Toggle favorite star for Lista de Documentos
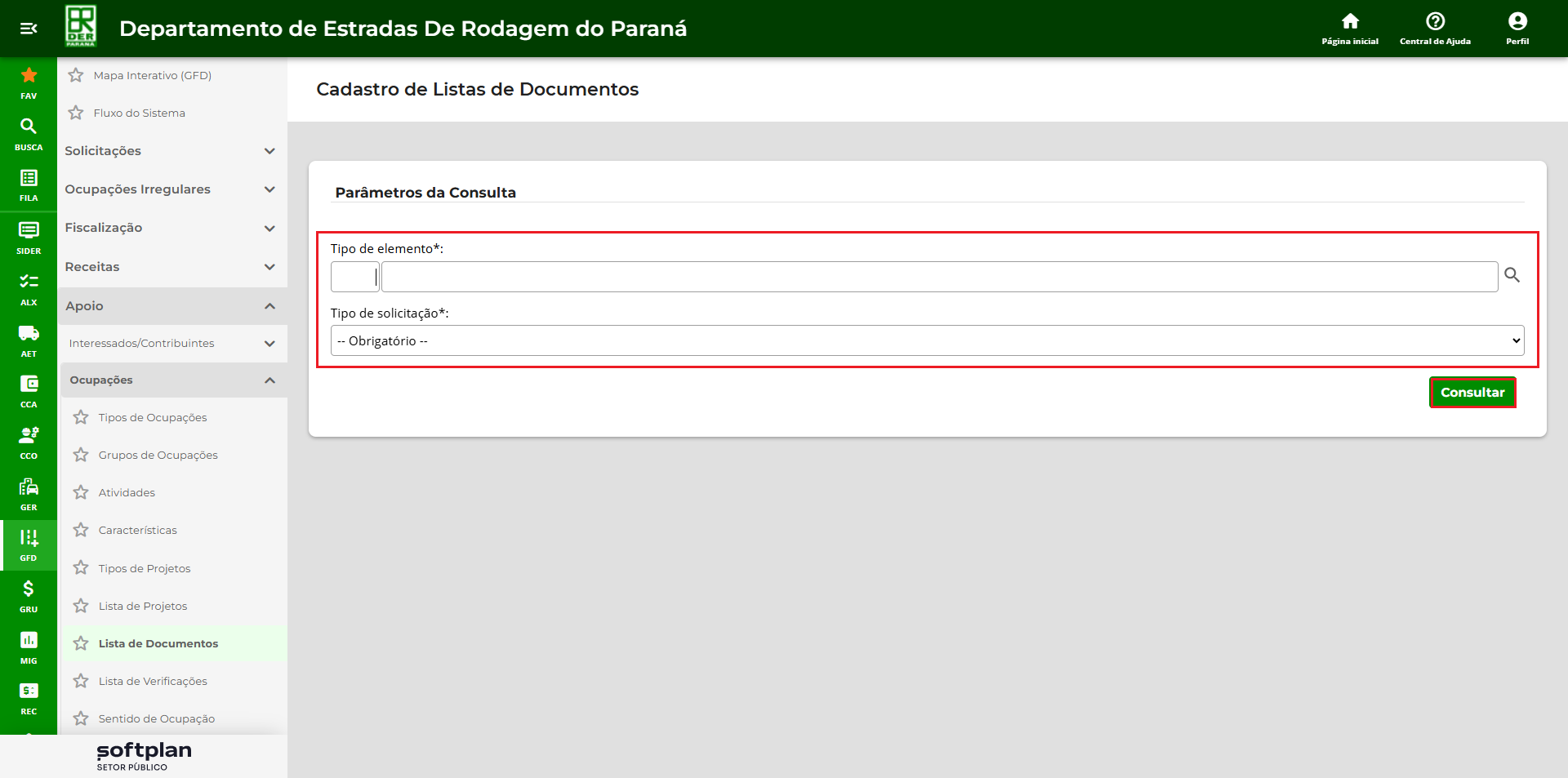 81,643
